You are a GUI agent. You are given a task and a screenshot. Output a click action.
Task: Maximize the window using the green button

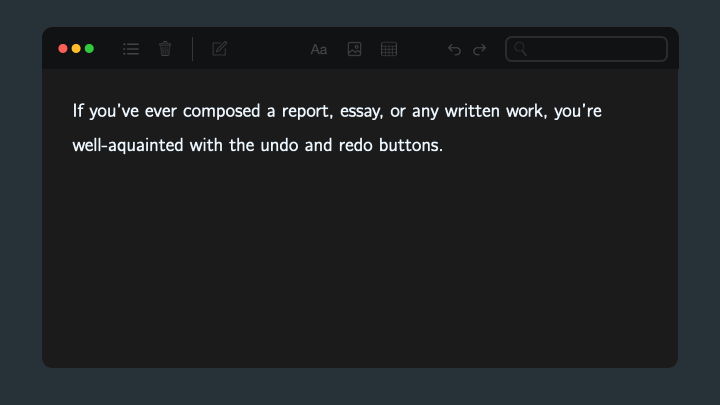[x=90, y=49]
